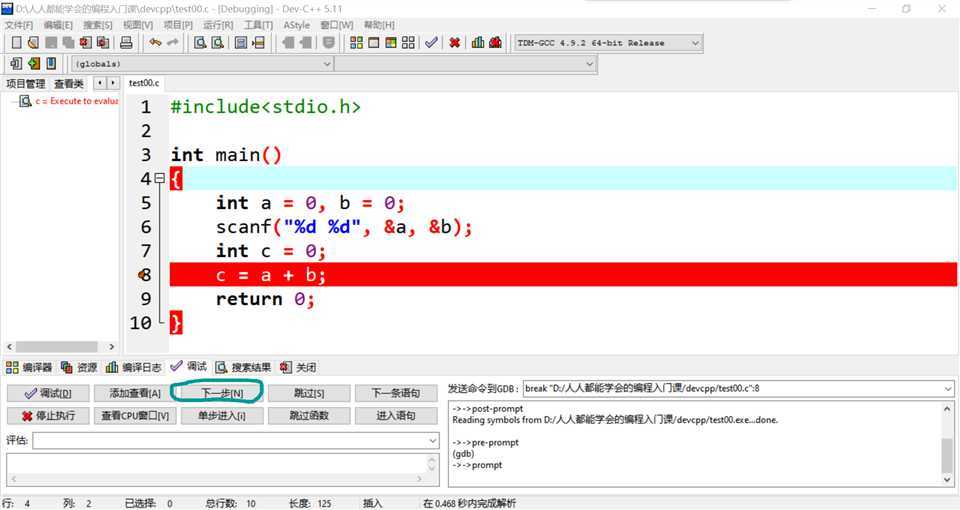
Task: Open the 搜索[S] menu
Action: tap(98, 25)
